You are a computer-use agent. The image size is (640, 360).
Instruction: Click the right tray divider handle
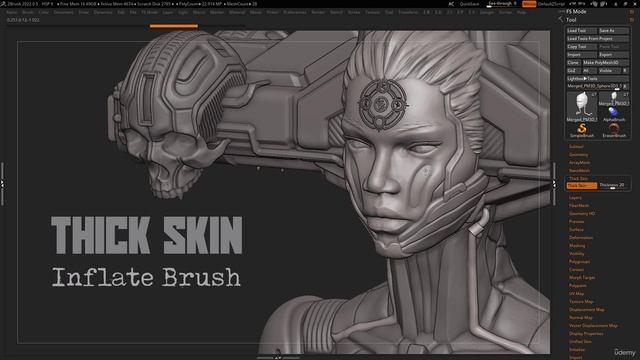coord(554,184)
